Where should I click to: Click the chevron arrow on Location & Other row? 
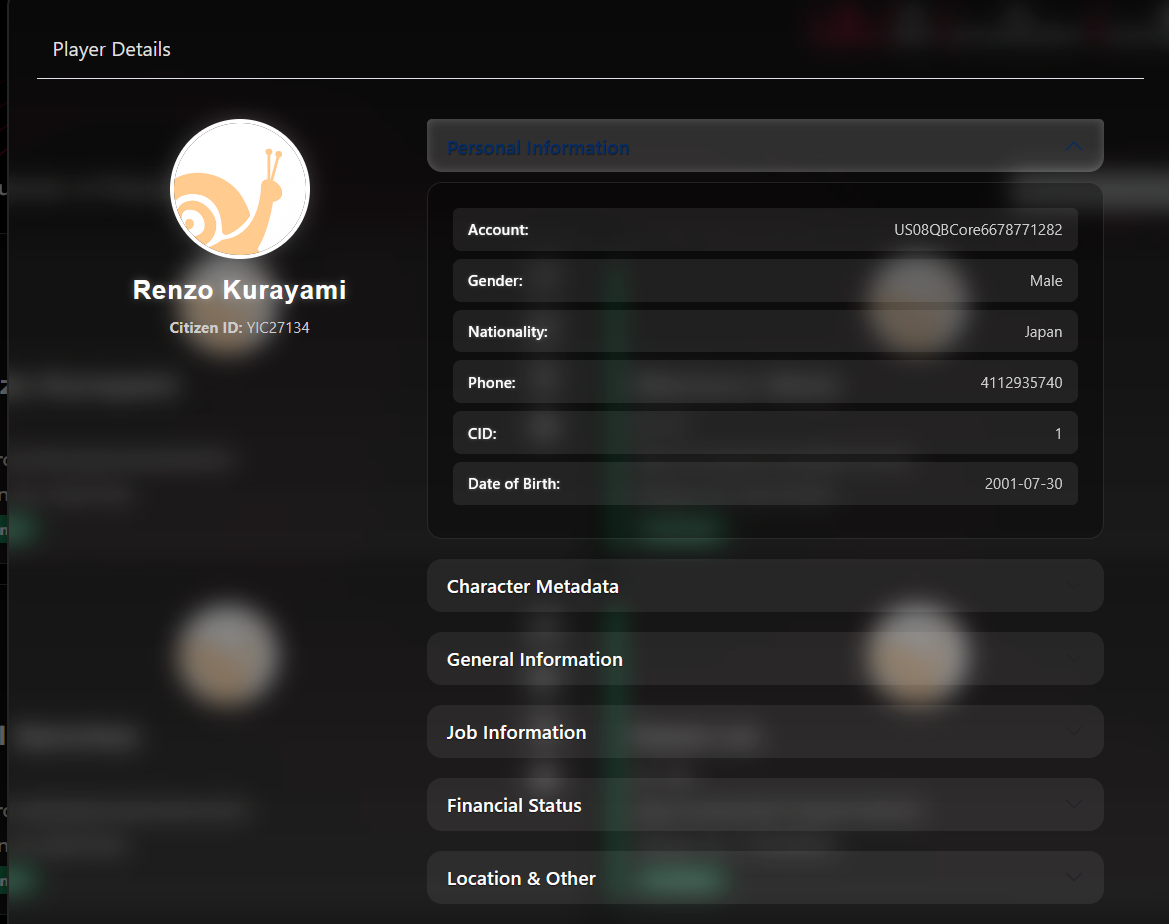click(1074, 878)
